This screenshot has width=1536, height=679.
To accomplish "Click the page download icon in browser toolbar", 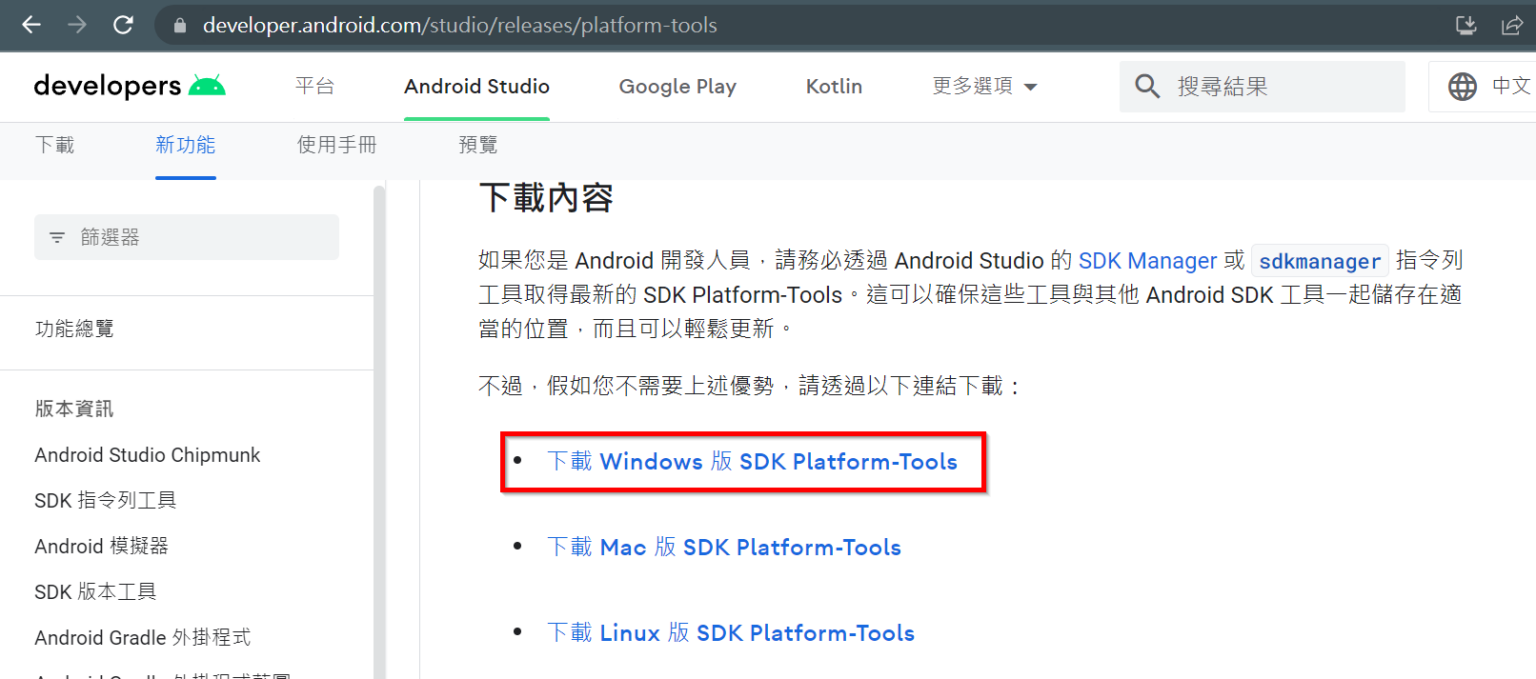I will coord(1465,25).
